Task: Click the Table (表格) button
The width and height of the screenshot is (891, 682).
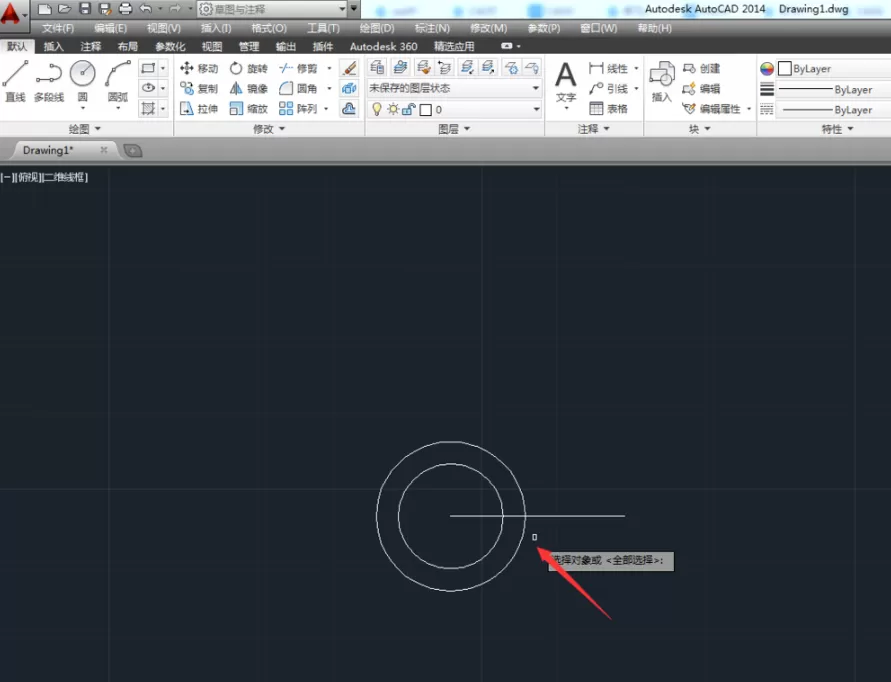Action: 609,109
